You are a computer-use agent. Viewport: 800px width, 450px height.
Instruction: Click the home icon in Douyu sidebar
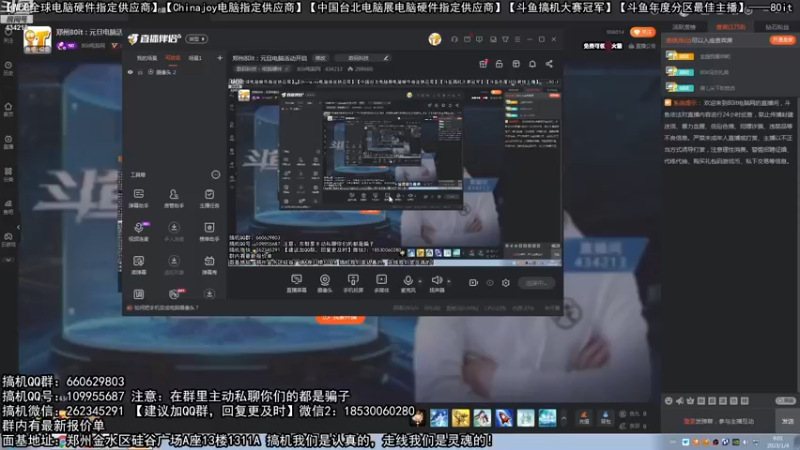pyautogui.click(x=8, y=109)
